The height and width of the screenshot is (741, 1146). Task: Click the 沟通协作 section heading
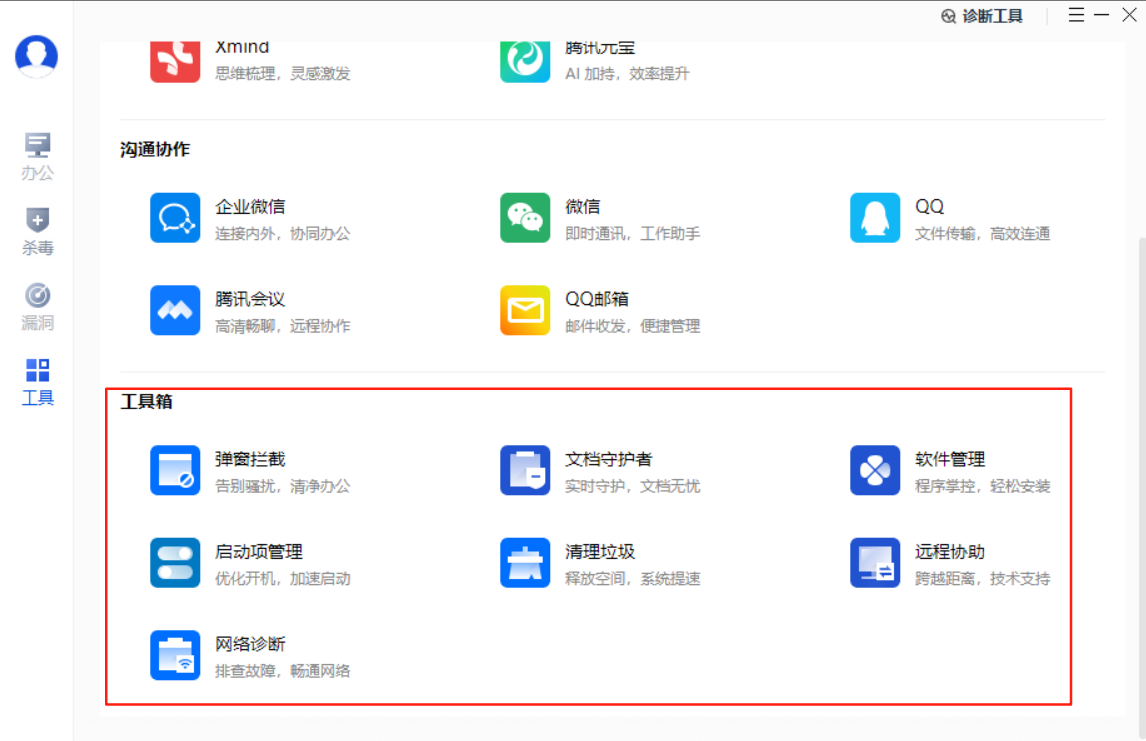(x=155, y=150)
